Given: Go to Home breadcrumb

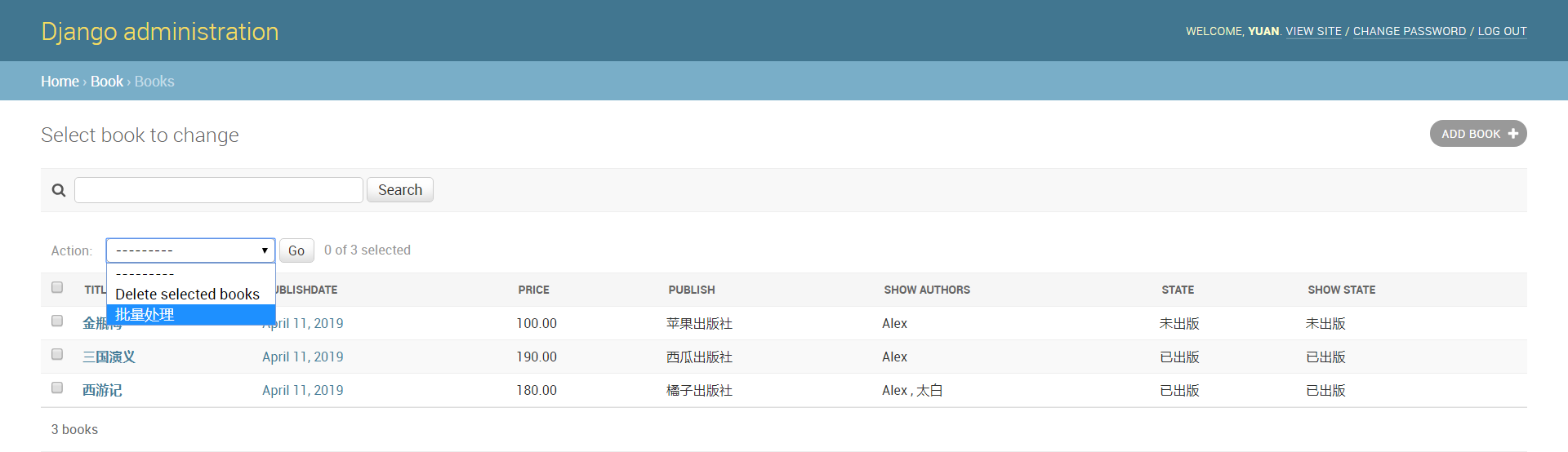Looking at the screenshot, I should 60,82.
